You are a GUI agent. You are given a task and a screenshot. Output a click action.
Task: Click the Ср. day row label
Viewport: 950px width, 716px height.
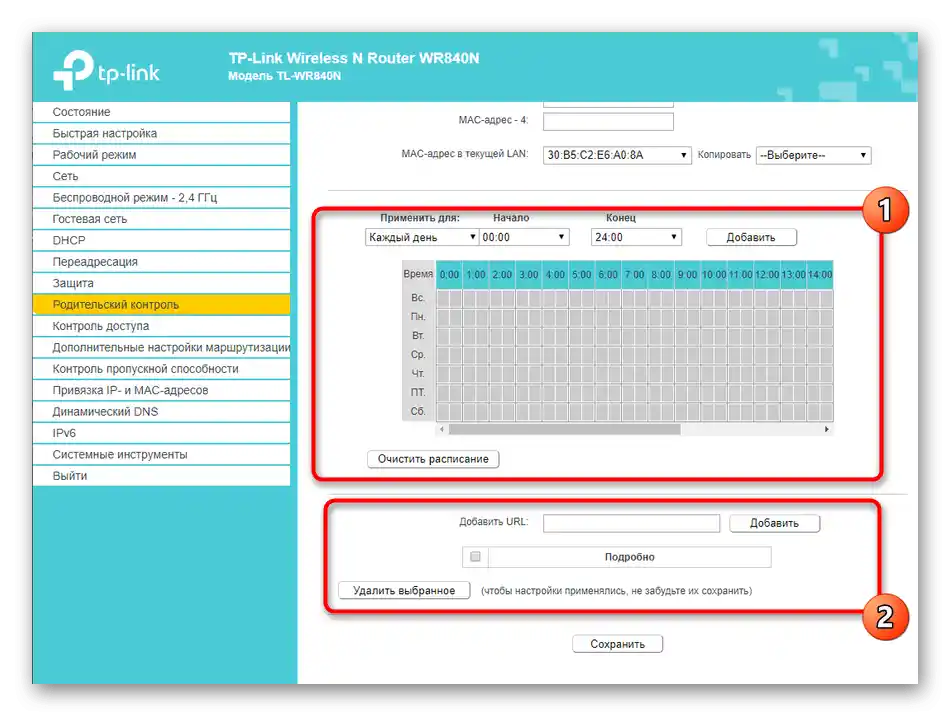click(418, 354)
